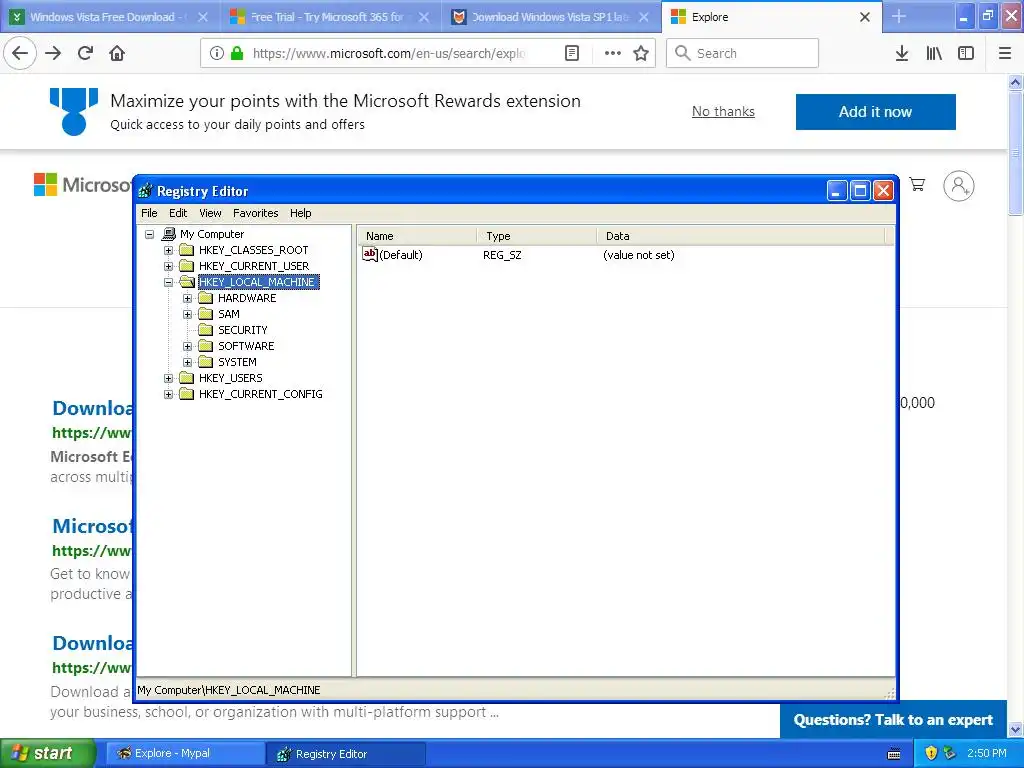Expand HKEY_CLASSES_ROOT node
The width and height of the screenshot is (1024, 768).
coord(168,250)
